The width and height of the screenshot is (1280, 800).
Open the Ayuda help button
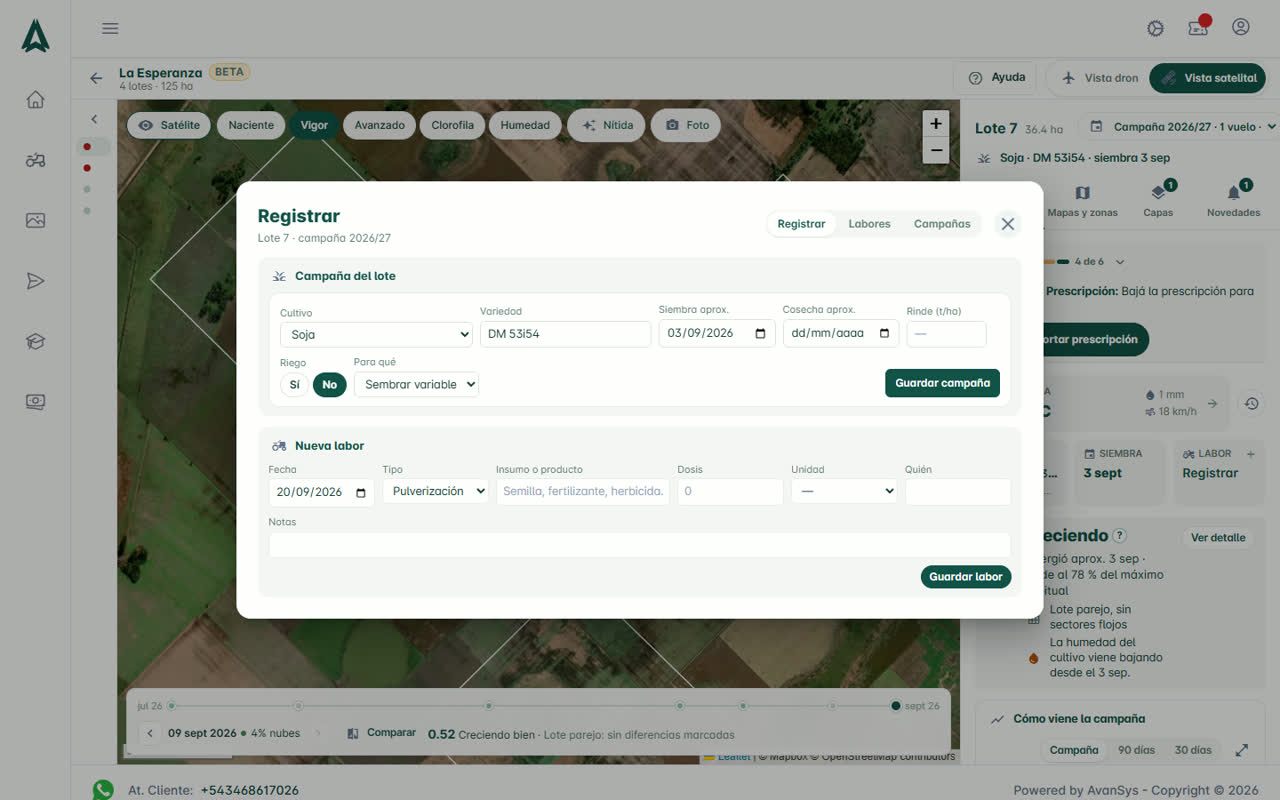[996, 78]
